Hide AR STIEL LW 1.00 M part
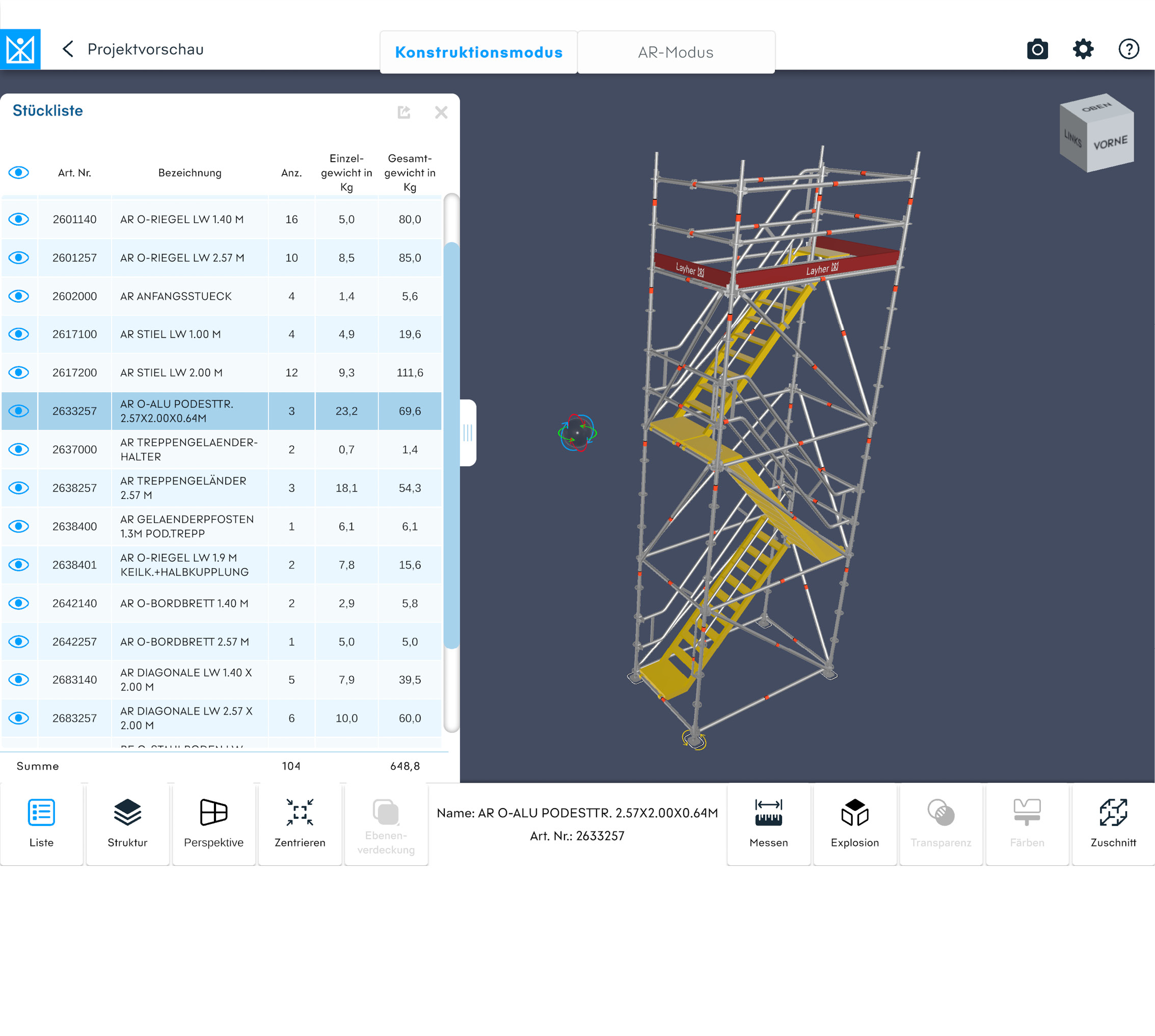 (x=19, y=334)
